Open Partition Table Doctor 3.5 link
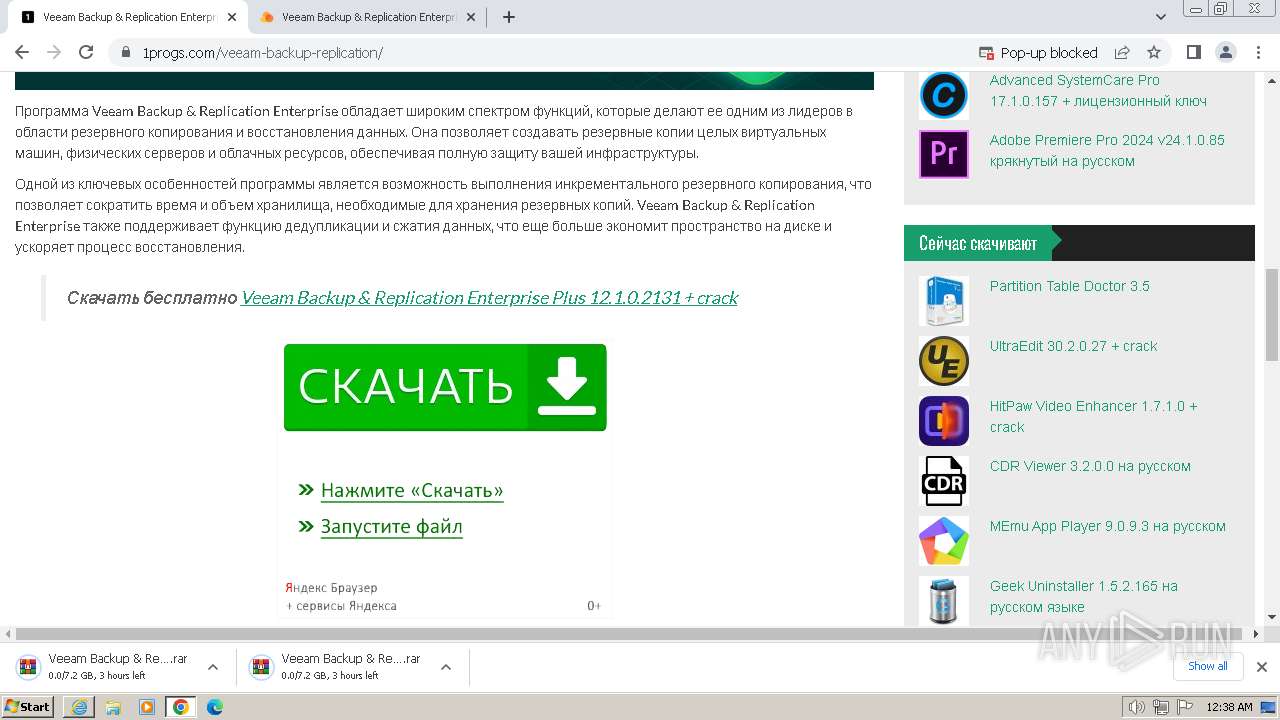Viewport: 1280px width, 720px height. coord(1069,286)
